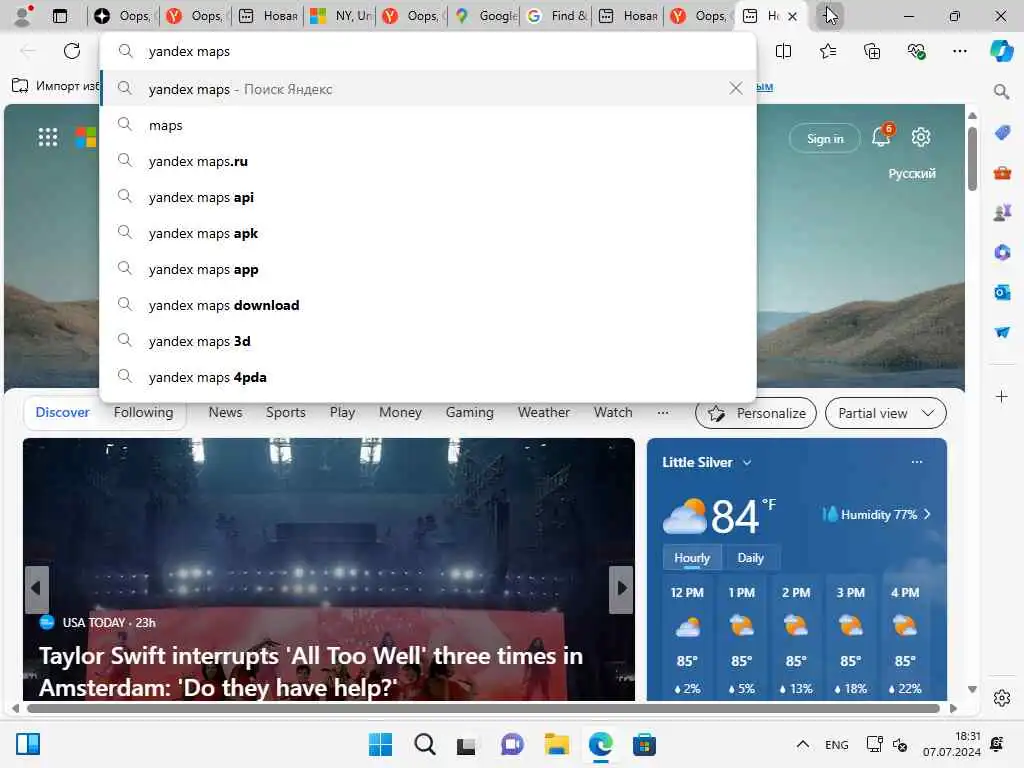Open sidebar settings gear at bottom
The width and height of the screenshot is (1024, 768).
[1002, 698]
